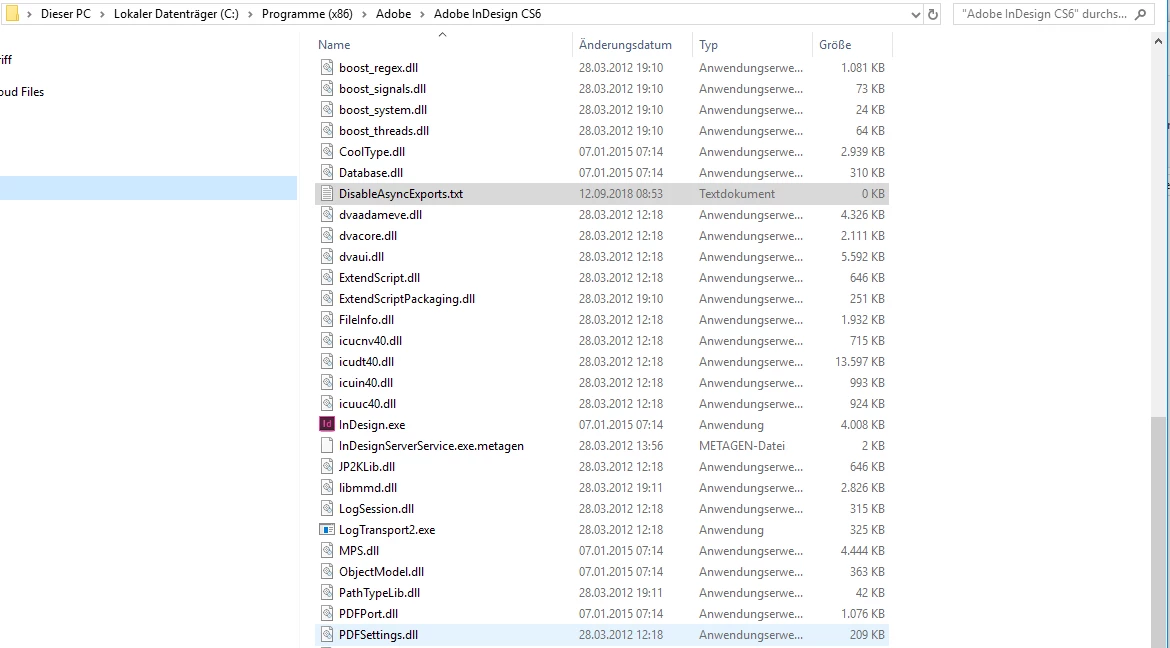
Task: Click the Textdokument type cell
Action: [736, 193]
